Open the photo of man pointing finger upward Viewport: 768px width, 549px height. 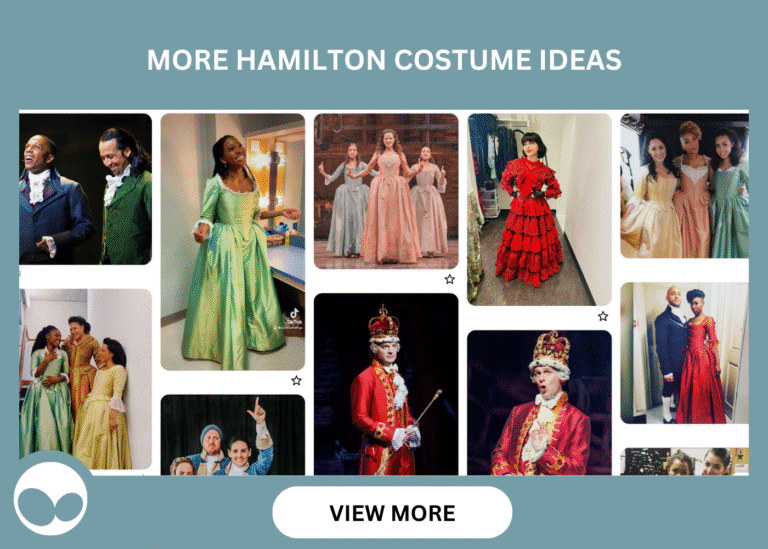[x=233, y=435]
